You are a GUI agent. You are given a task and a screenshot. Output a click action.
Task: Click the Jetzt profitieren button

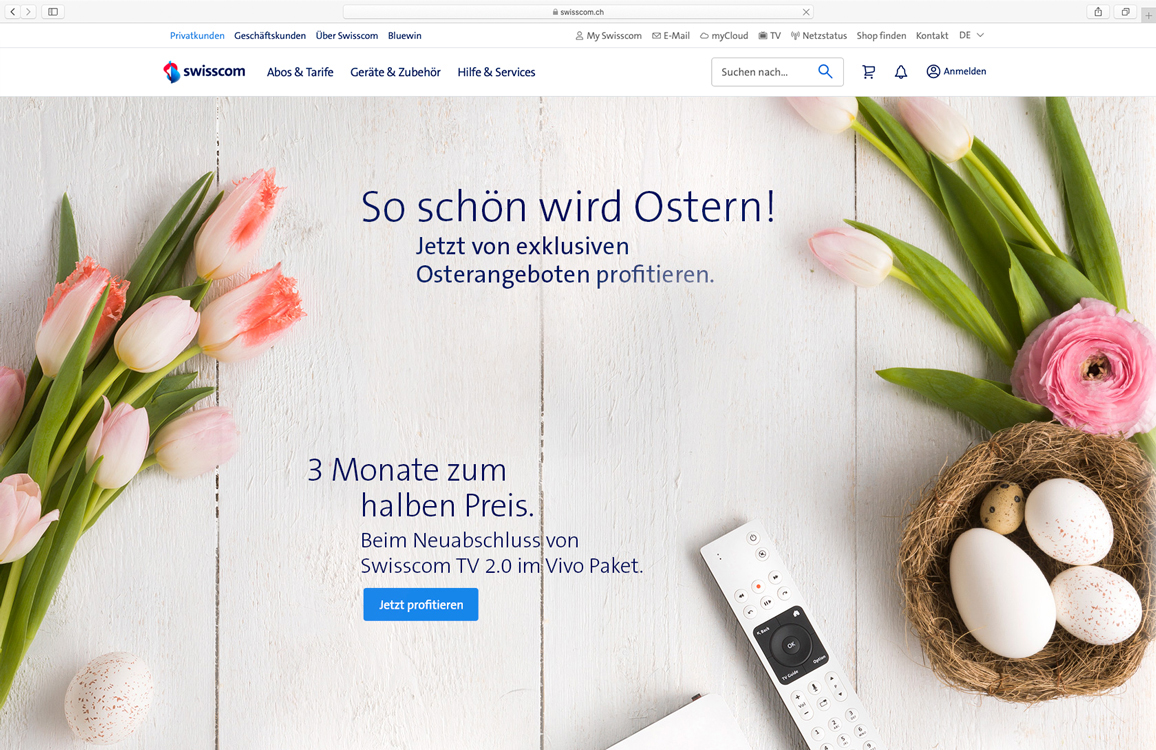421,605
